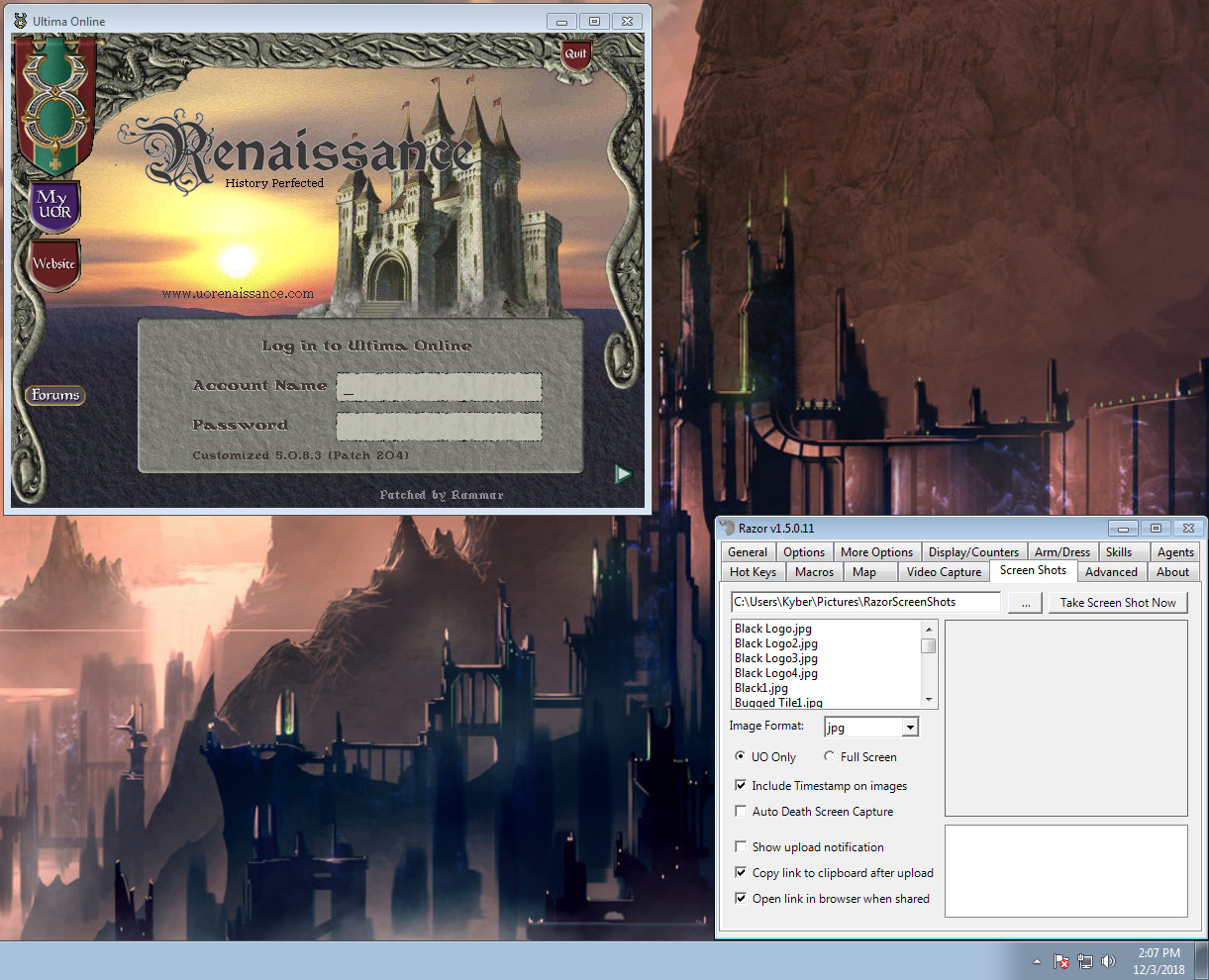The height and width of the screenshot is (980, 1209).
Task: Click the screenshot folder path field
Action: 865,602
